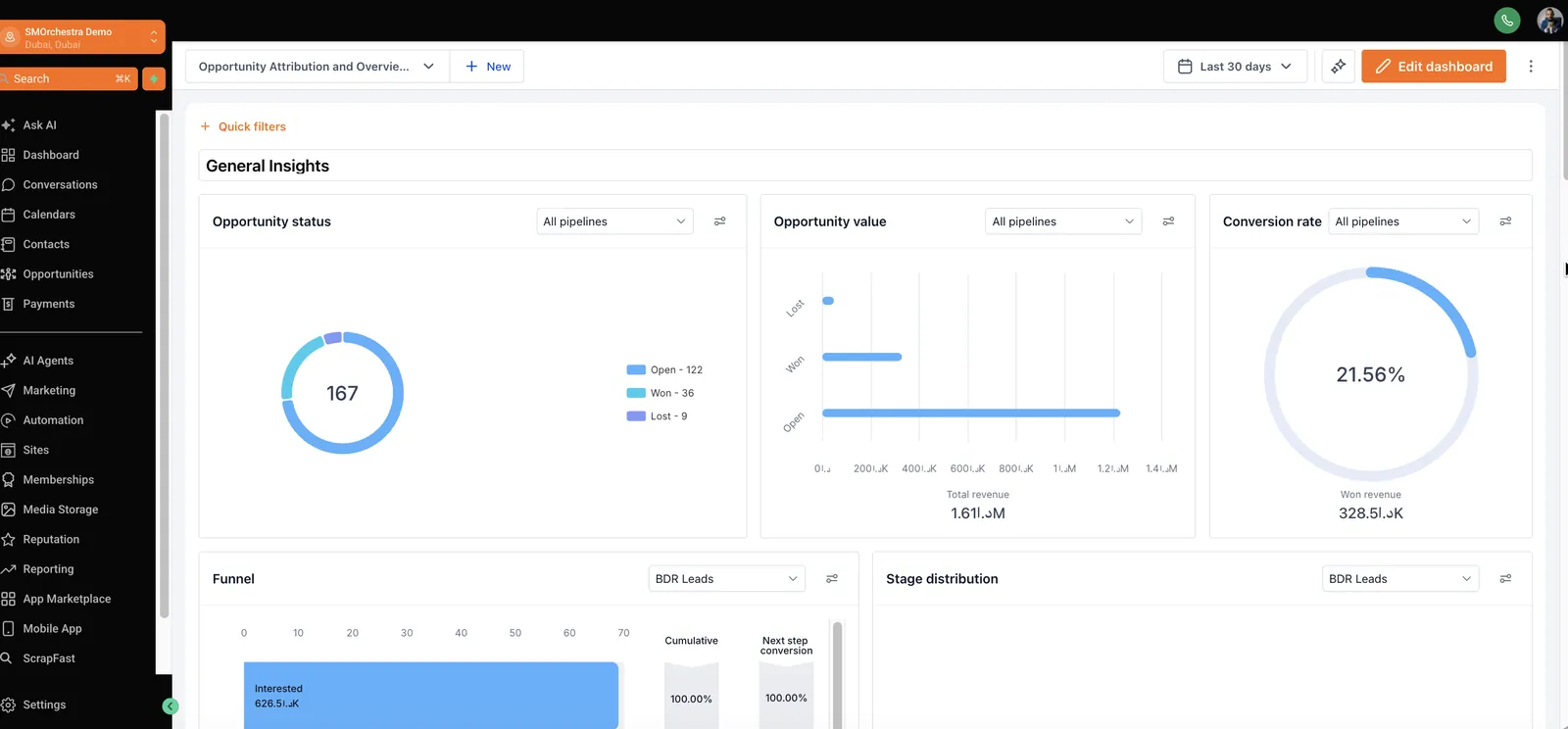Click the Settings gear icon

(x=8, y=705)
